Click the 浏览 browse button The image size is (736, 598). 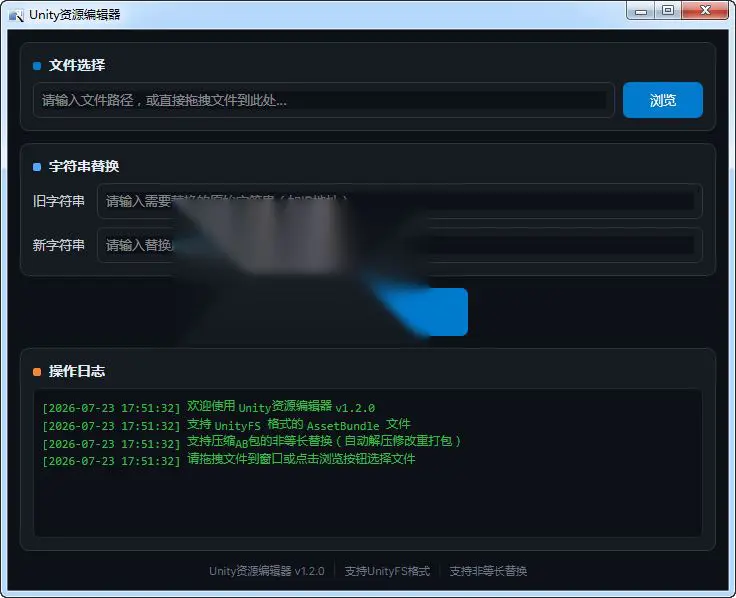(663, 100)
